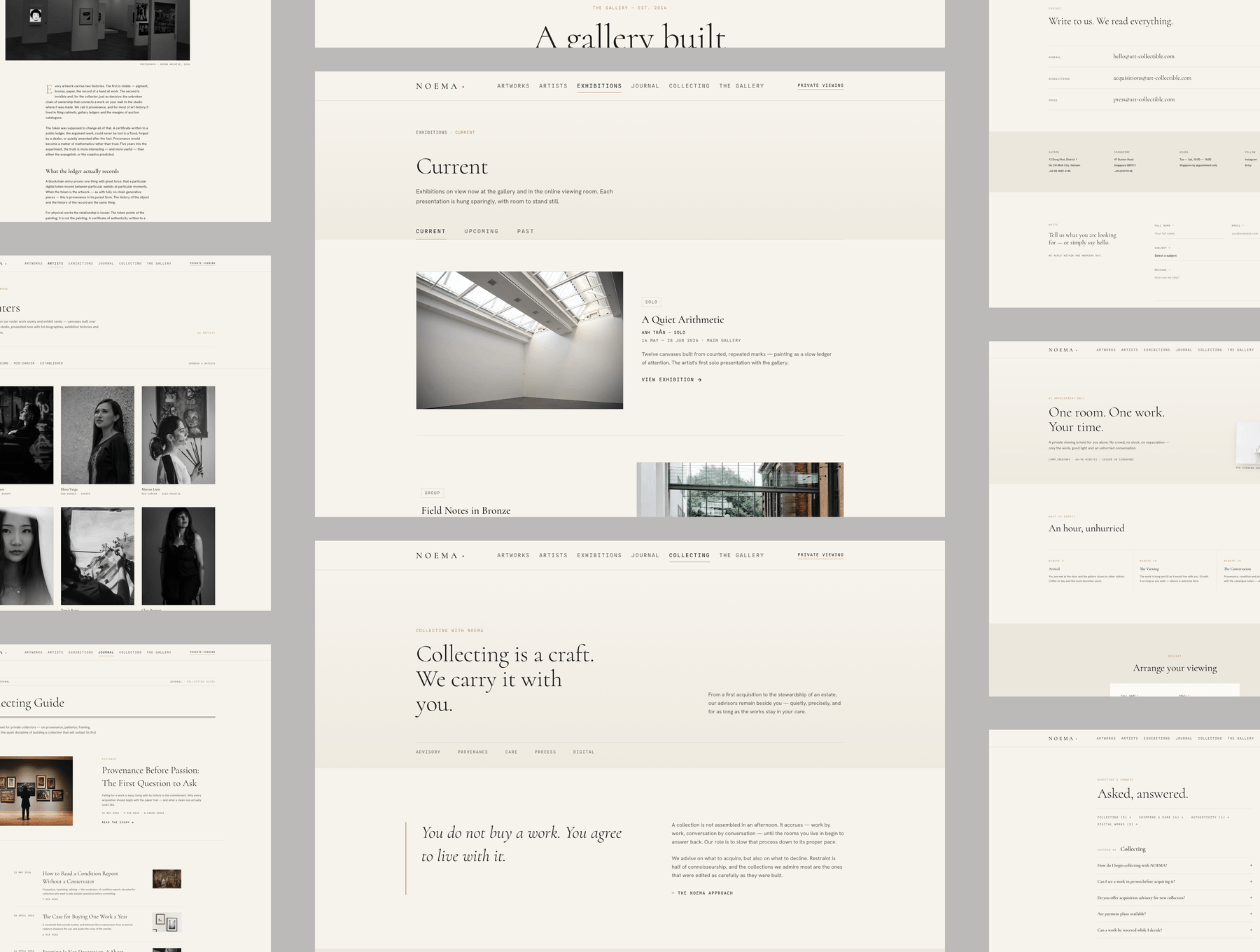Expand 'Can a work be reserved' plus icon
Image resolution: width=1260 pixels, height=952 pixels.
click(x=1251, y=930)
